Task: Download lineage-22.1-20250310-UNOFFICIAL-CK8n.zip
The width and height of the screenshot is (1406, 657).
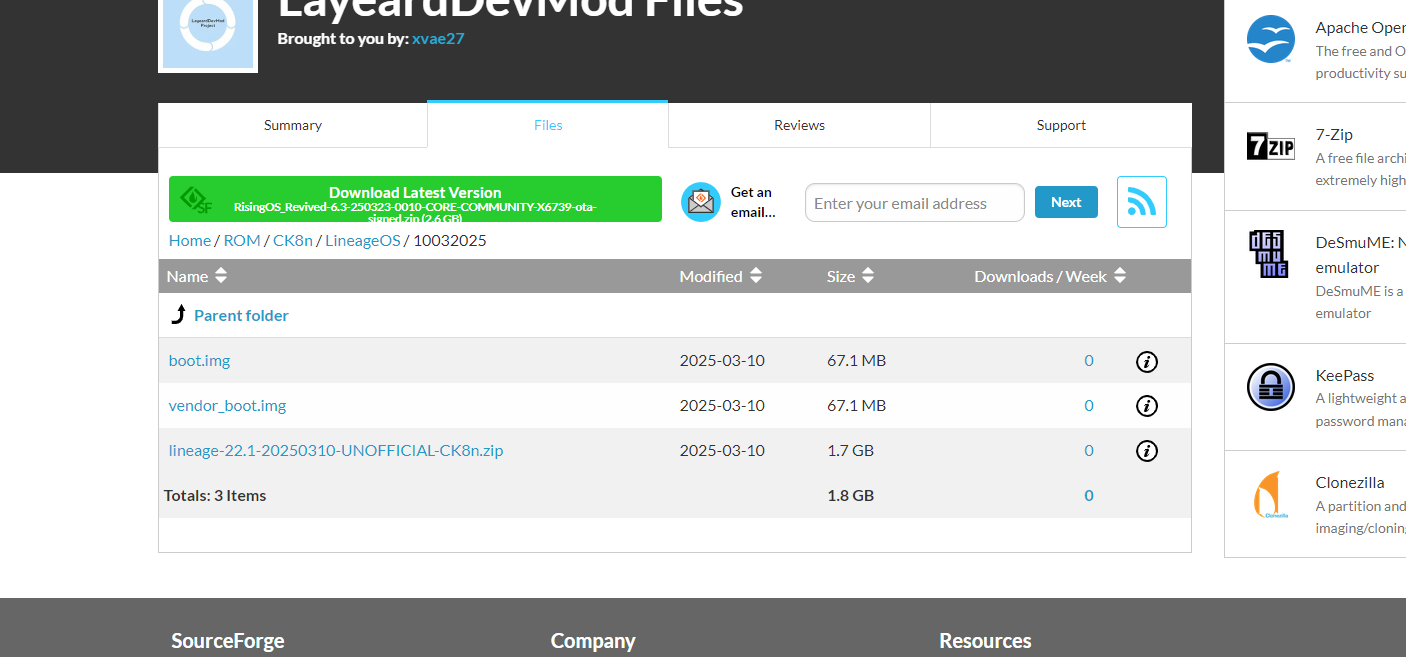Action: (336, 450)
